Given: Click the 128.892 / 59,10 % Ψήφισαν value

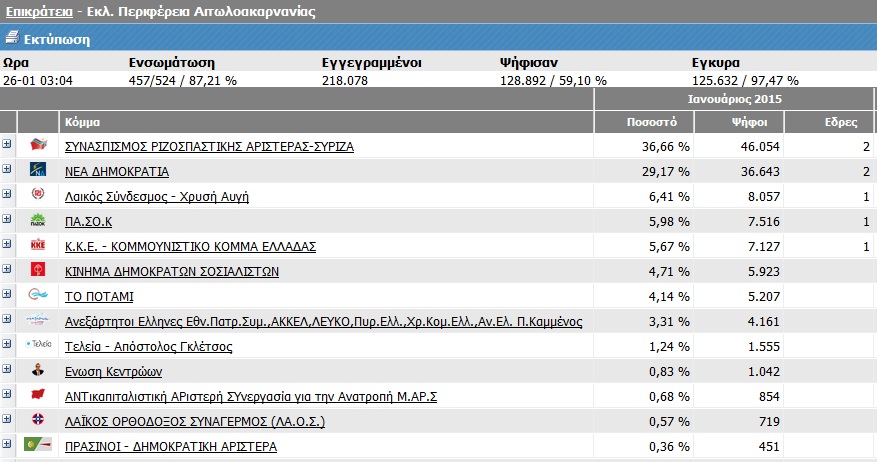Looking at the screenshot, I should 553,81.
